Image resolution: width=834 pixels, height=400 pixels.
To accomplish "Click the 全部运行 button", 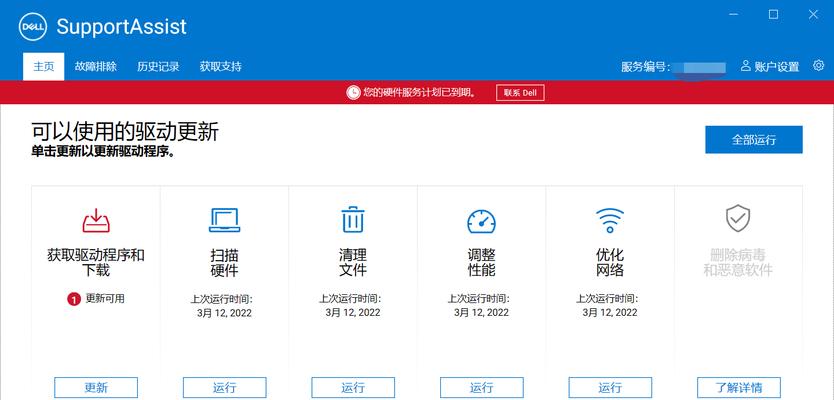I will point(754,140).
